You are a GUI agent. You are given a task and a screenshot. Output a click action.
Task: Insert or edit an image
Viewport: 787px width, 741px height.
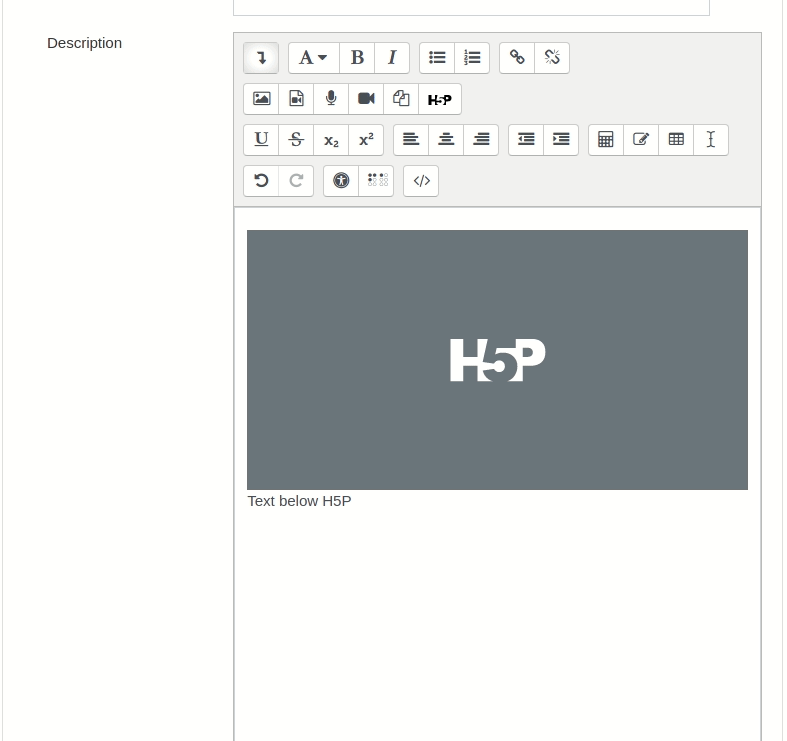pyautogui.click(x=261, y=99)
